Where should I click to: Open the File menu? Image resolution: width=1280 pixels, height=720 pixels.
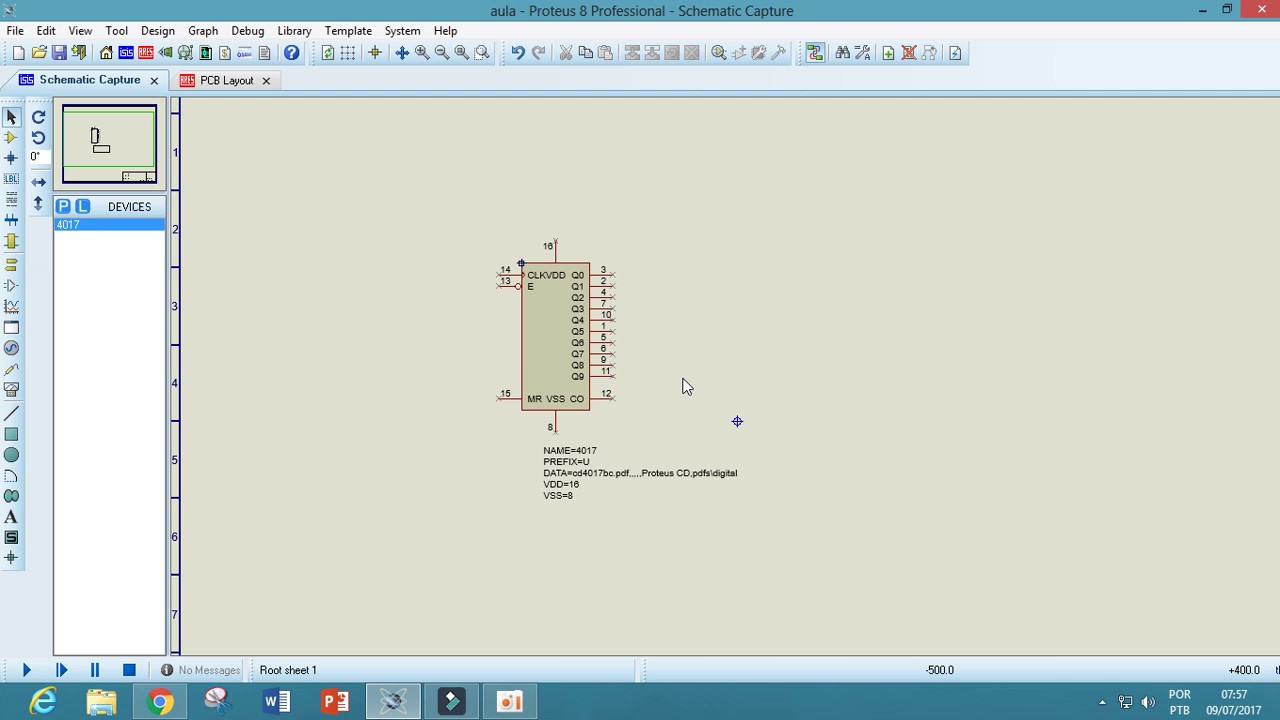tap(15, 31)
